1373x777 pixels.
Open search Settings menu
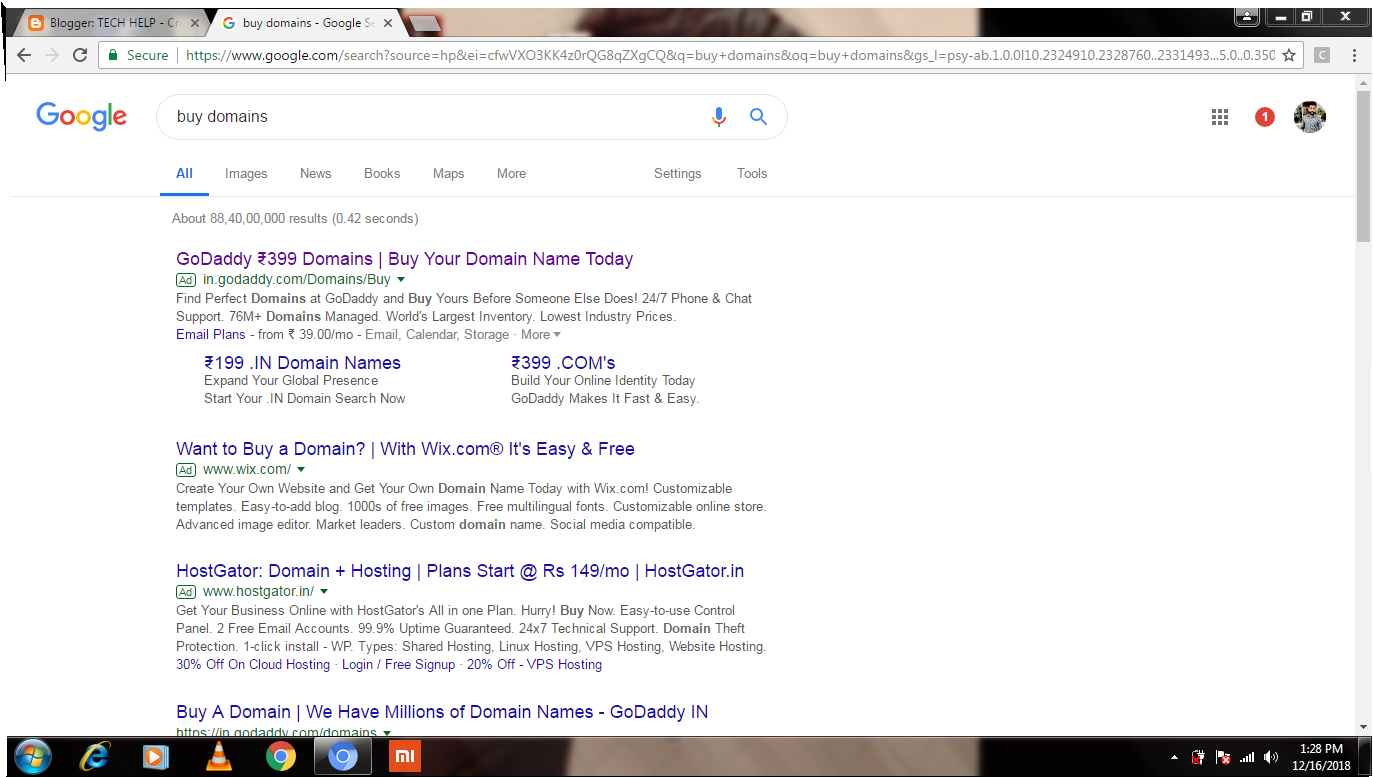coord(677,173)
